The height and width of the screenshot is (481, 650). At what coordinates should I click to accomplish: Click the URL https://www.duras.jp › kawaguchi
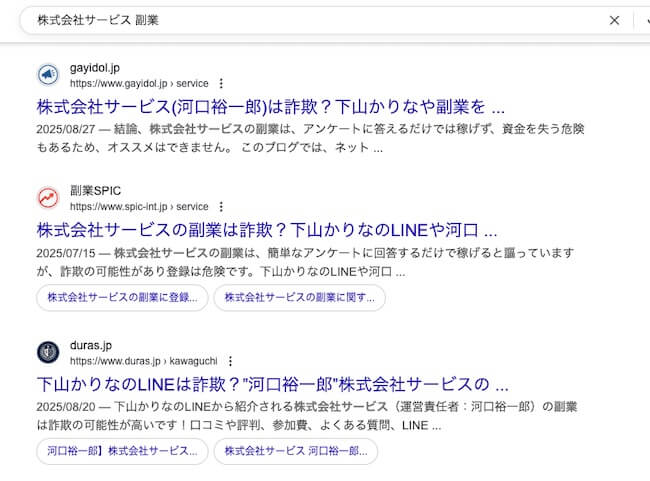tap(143, 361)
